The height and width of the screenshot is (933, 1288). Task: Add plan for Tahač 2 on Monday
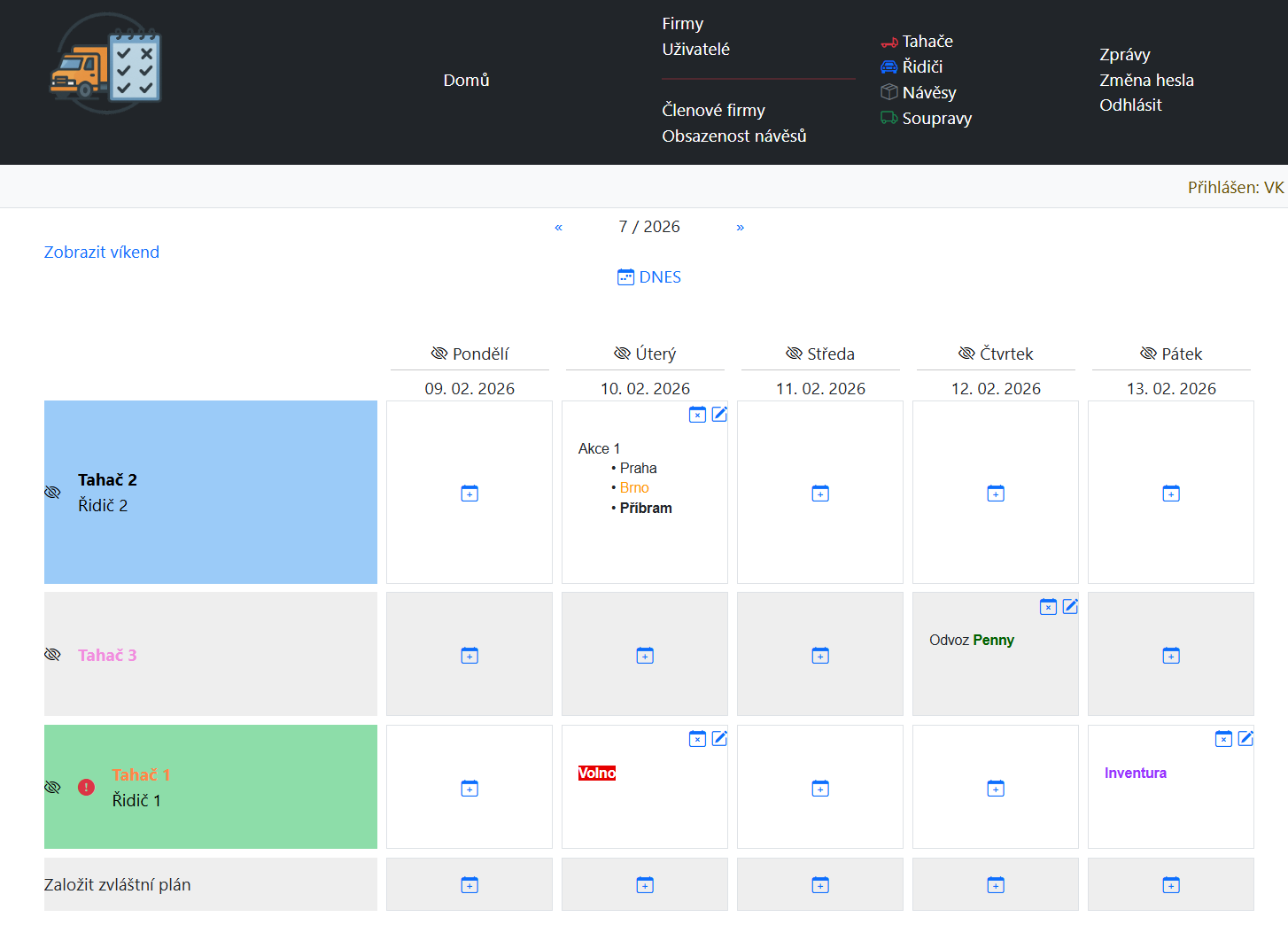coord(469,494)
